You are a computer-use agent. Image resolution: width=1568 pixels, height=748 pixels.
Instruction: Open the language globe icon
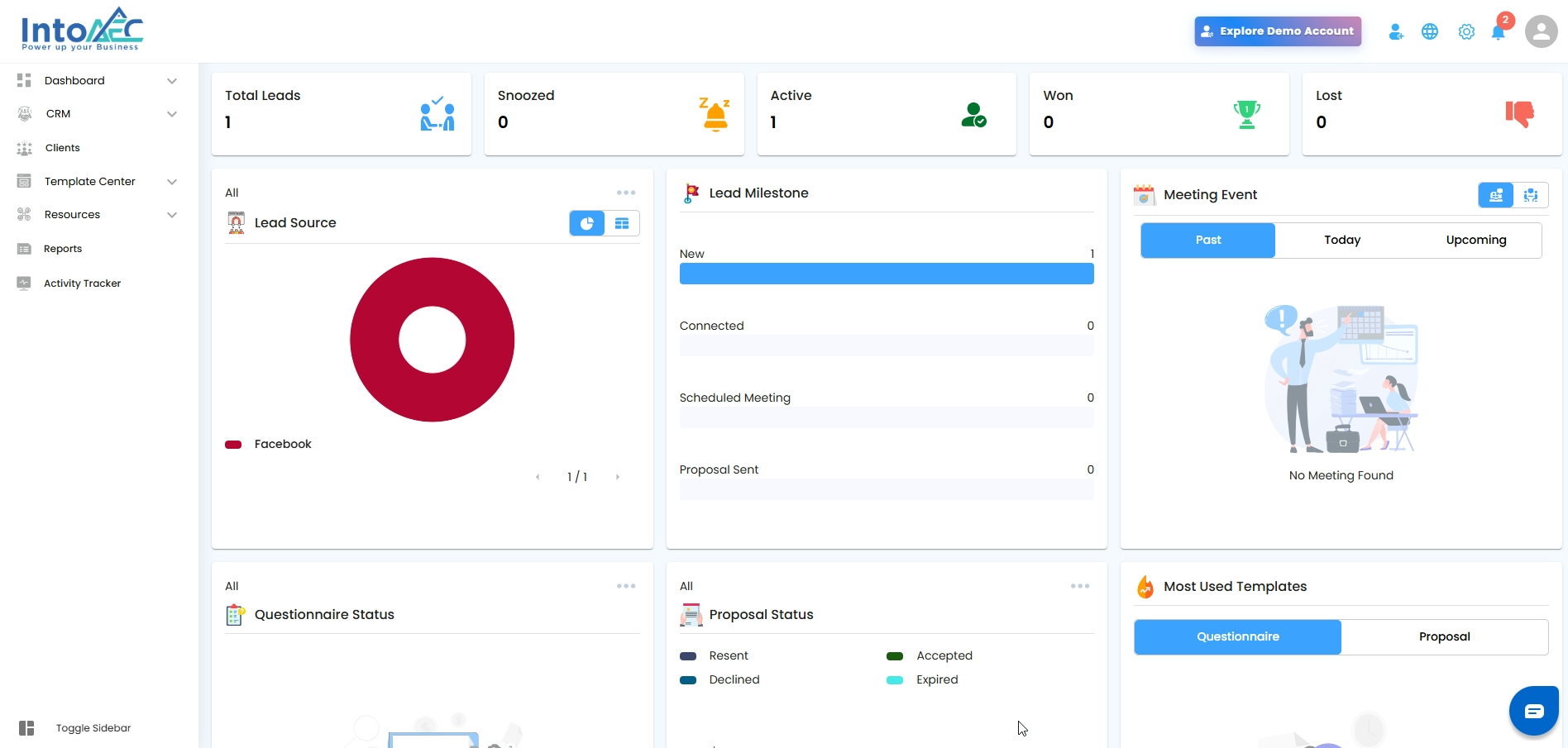[1430, 32]
